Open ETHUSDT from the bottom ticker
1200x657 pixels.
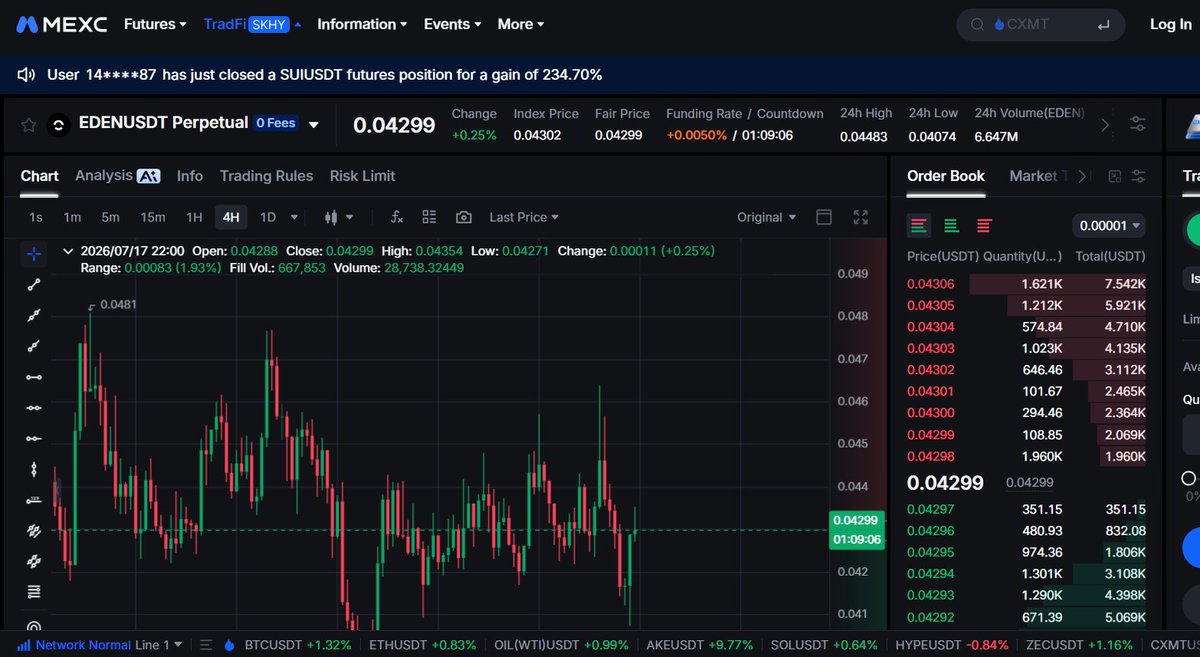pos(423,645)
